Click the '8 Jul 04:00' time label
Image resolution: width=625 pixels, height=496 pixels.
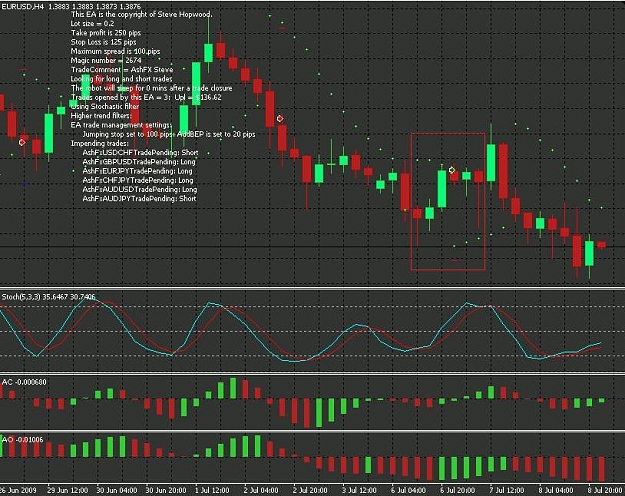click(556, 490)
